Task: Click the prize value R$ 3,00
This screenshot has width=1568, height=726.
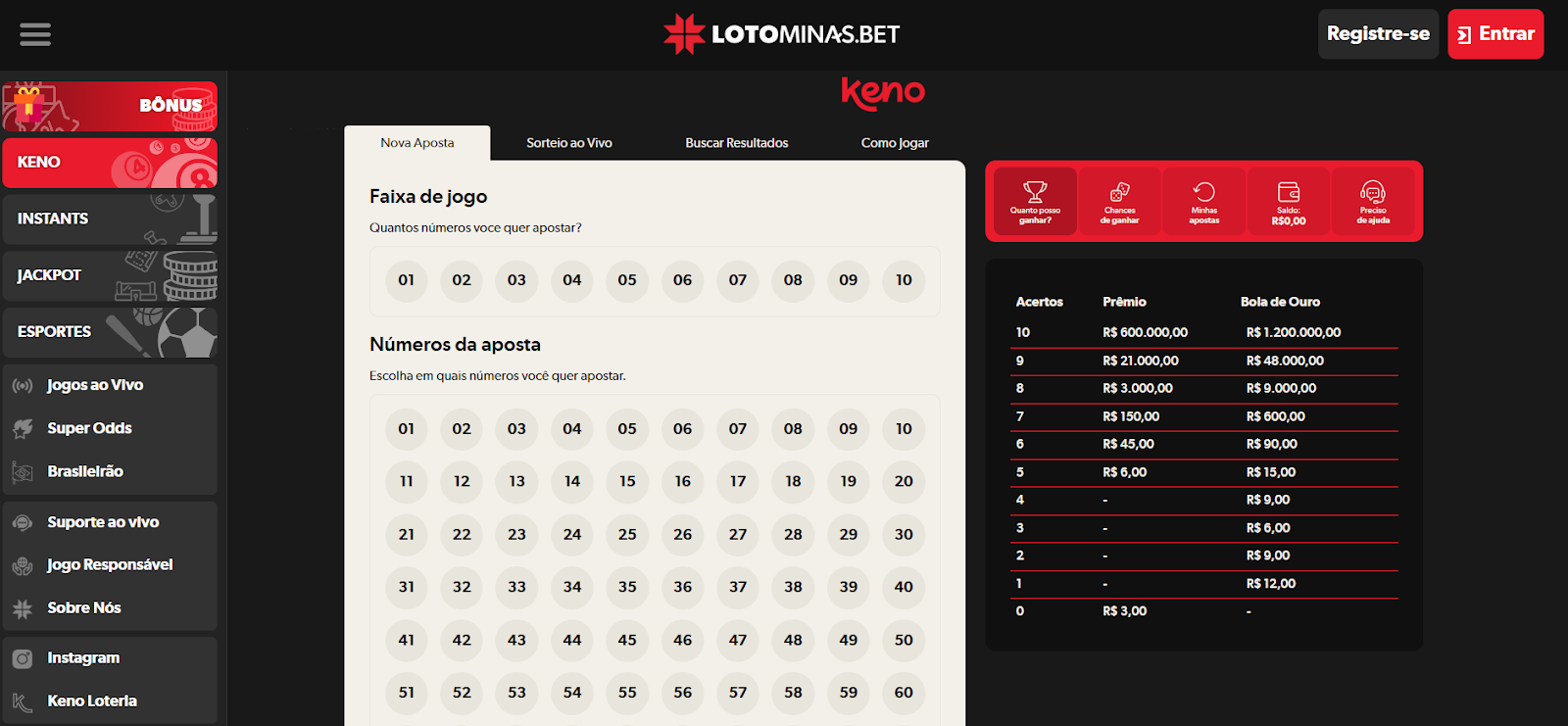Action: pos(1124,610)
